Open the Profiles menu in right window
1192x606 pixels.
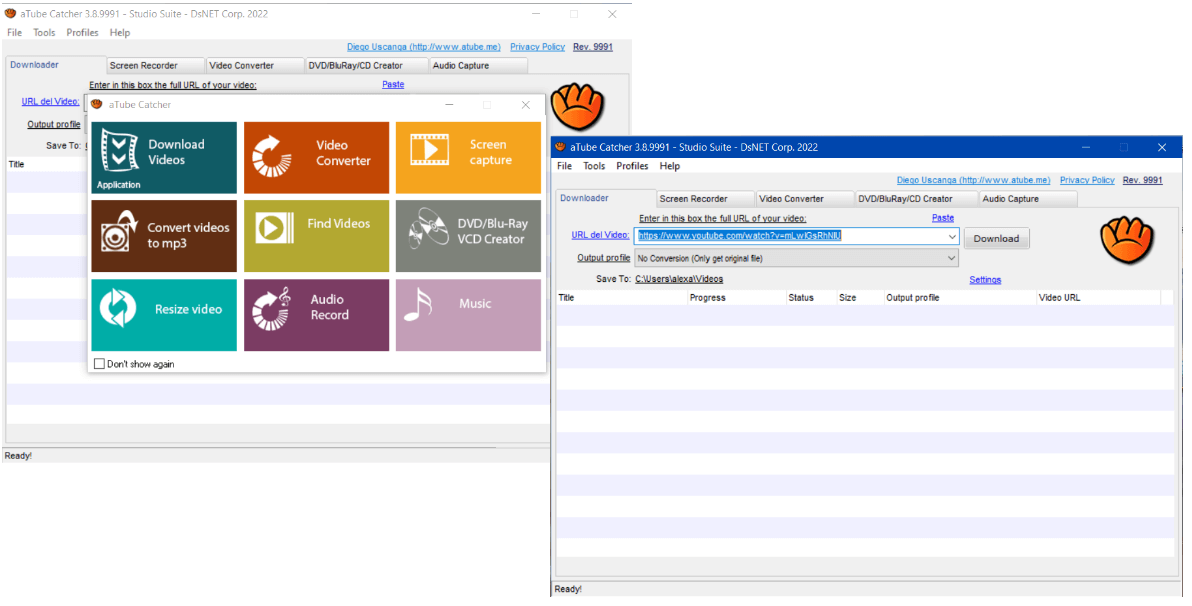click(632, 166)
